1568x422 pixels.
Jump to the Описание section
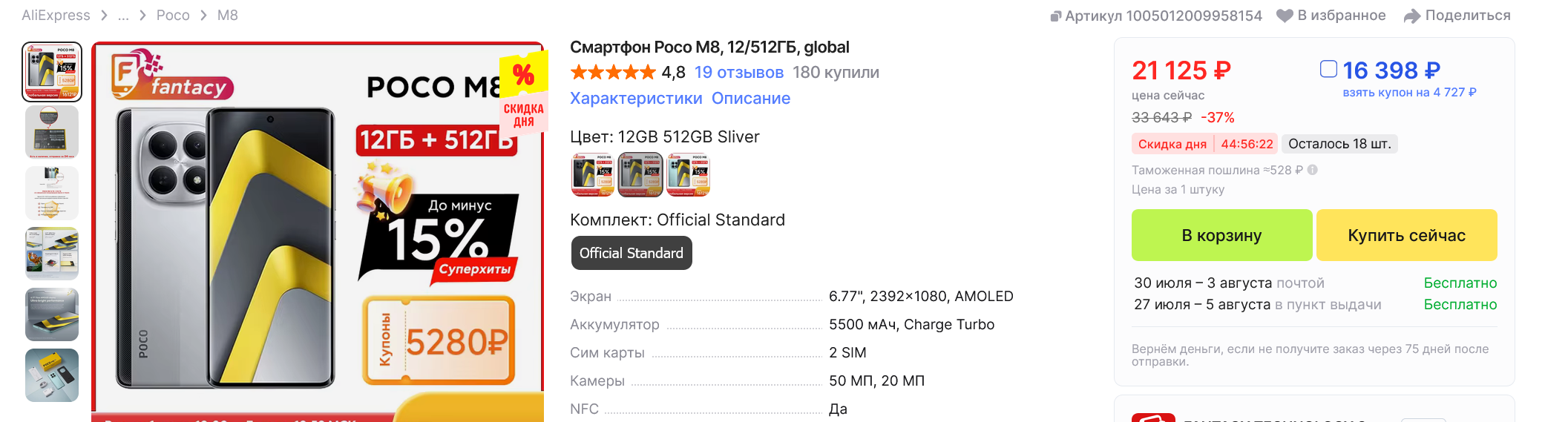click(x=751, y=99)
